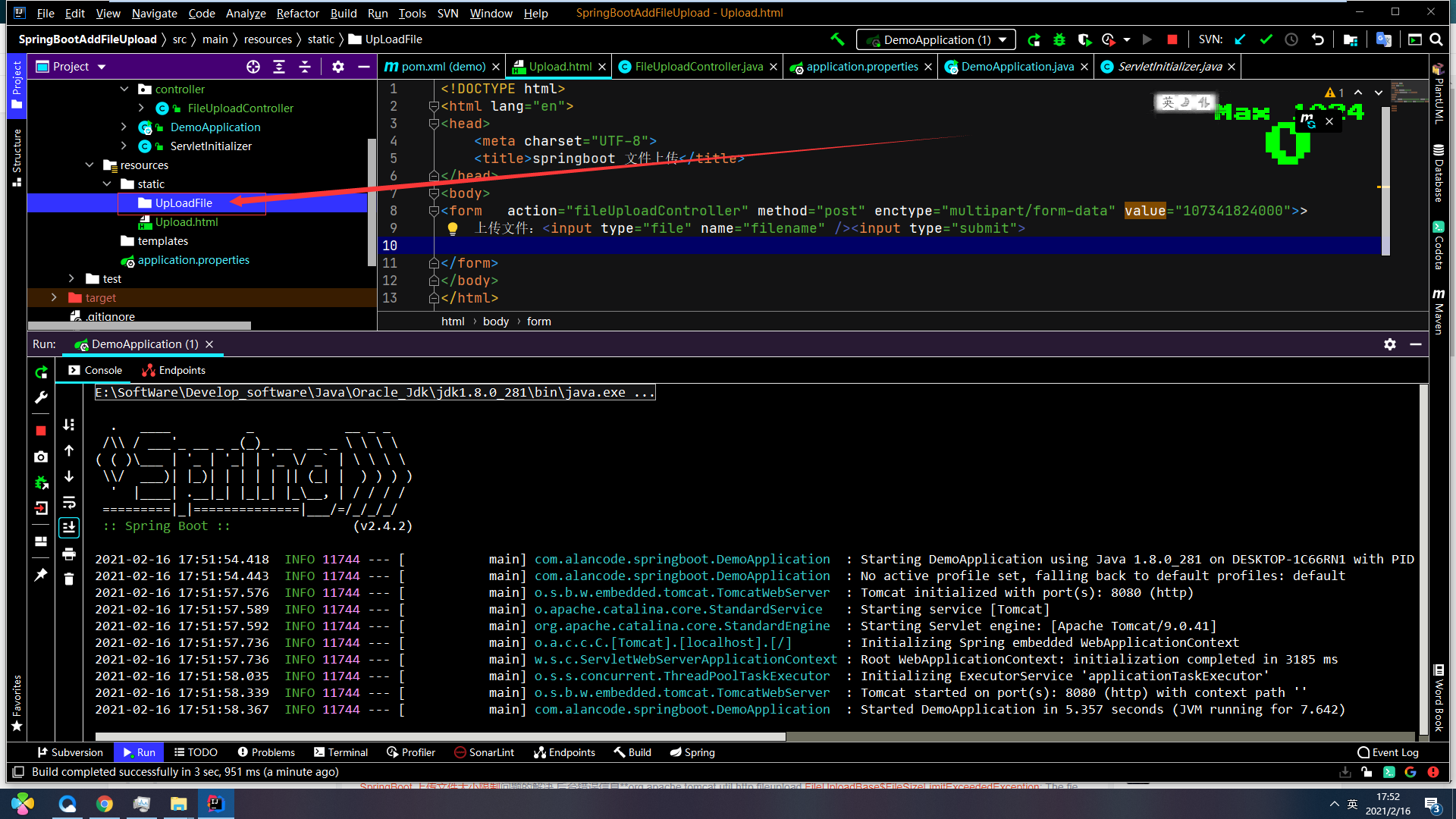Revert changes with the rollback arrow
The width and height of the screenshot is (1456, 819).
pyautogui.click(x=1318, y=39)
